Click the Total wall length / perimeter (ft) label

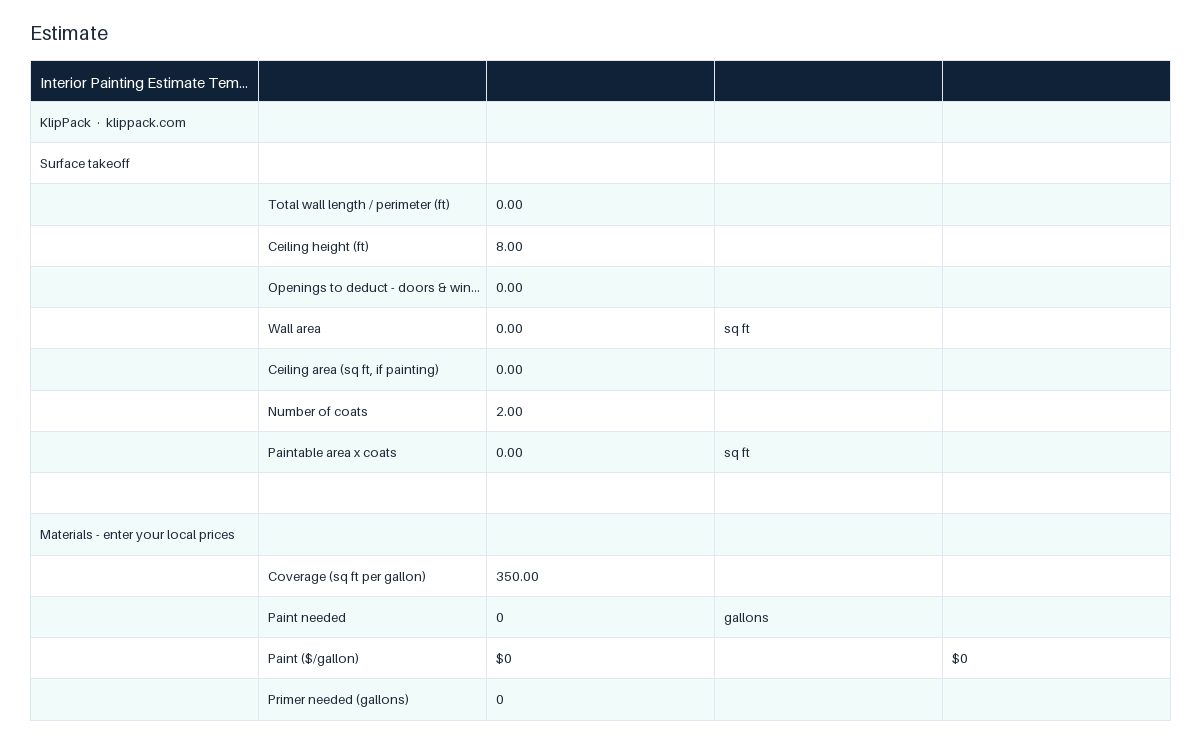359,204
